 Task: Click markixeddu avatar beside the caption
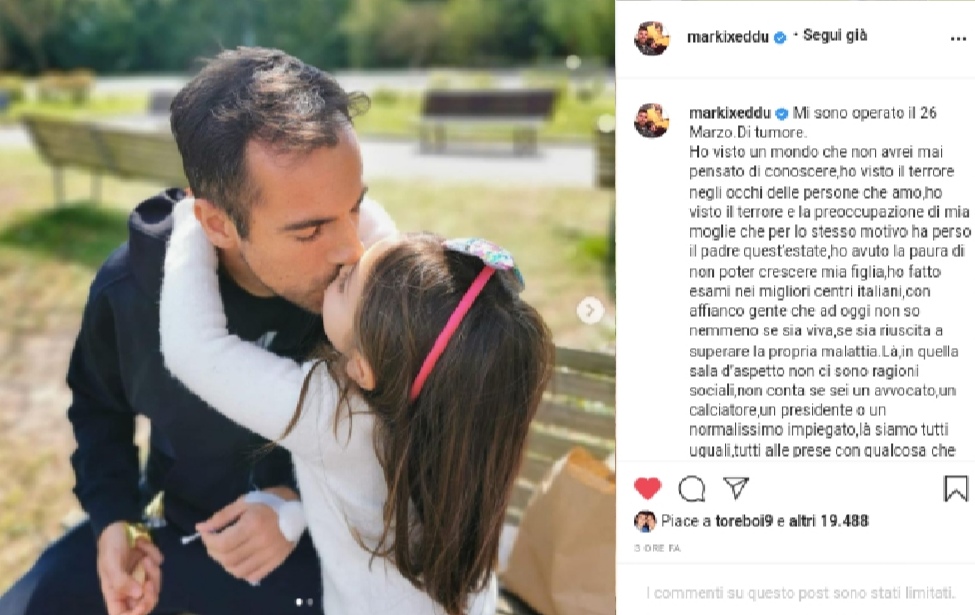652,120
